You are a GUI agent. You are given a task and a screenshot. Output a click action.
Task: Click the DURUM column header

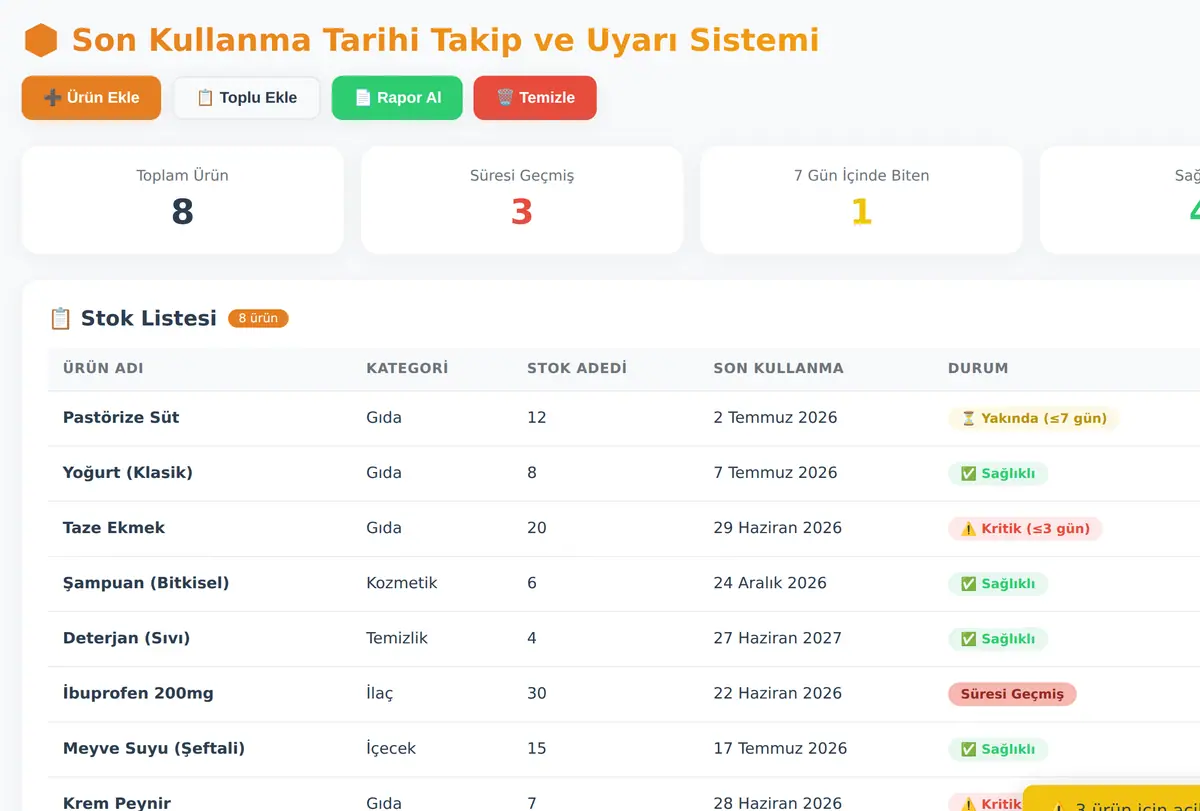(x=978, y=368)
